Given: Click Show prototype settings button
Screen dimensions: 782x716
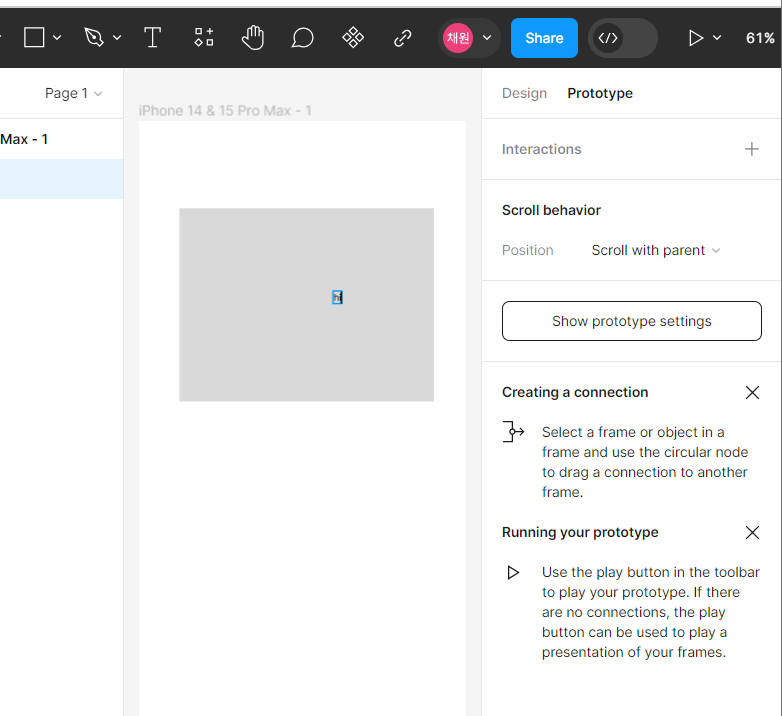Looking at the screenshot, I should (x=631, y=321).
